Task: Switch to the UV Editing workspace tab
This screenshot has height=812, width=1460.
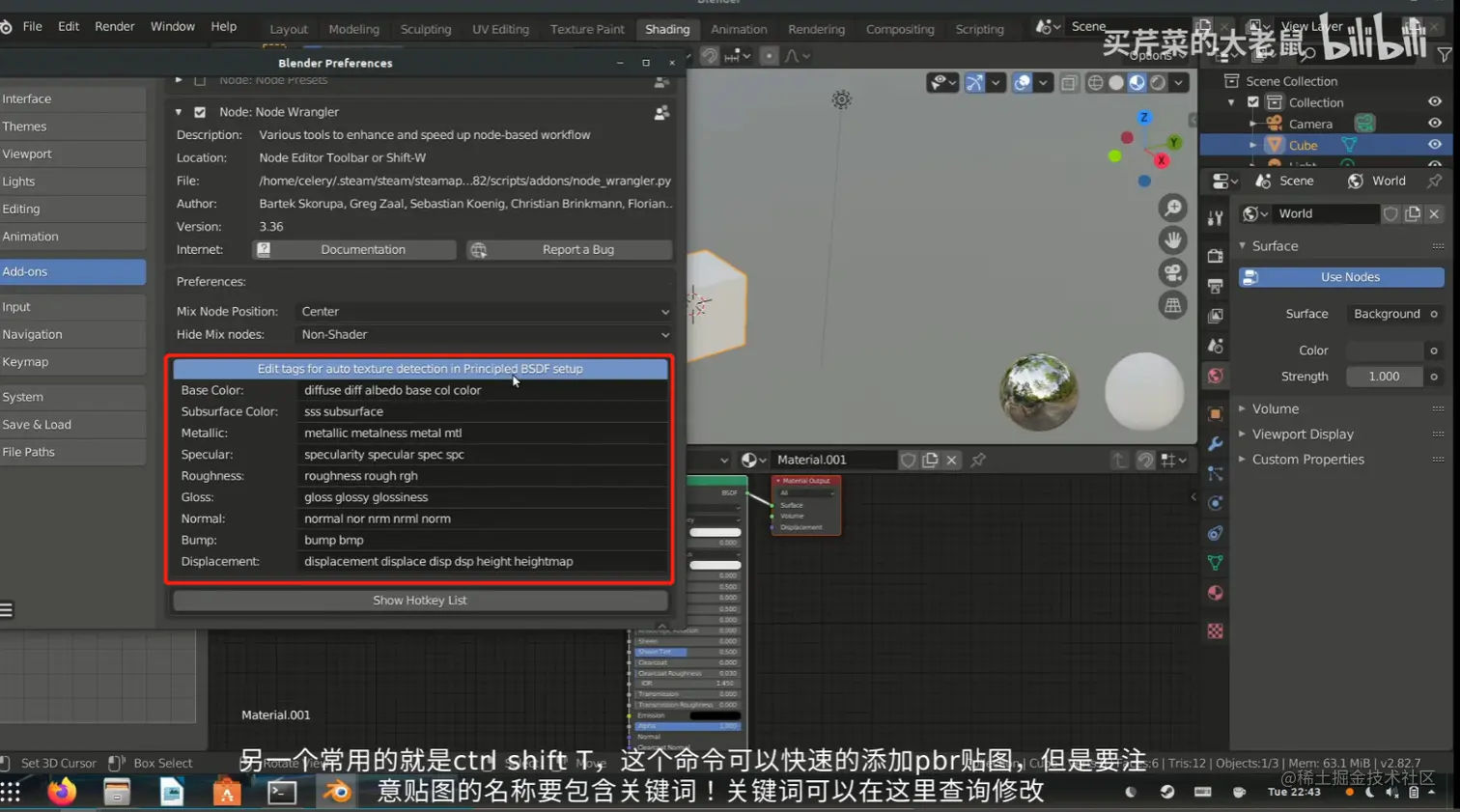Action: pyautogui.click(x=500, y=29)
